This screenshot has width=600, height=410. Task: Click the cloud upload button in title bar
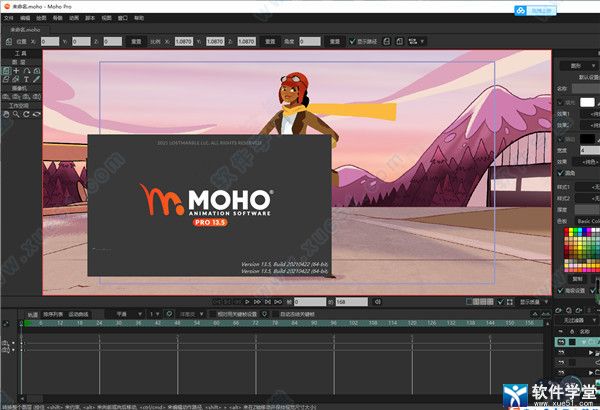(x=535, y=10)
